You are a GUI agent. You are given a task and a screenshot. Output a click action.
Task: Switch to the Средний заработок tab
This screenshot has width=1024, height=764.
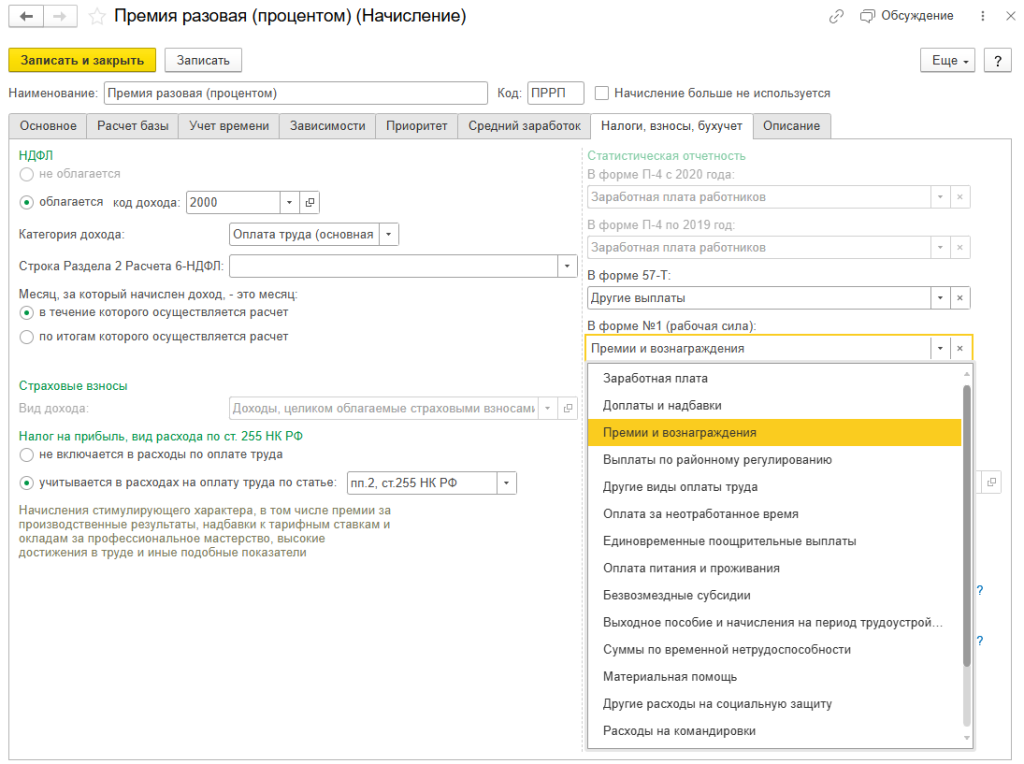point(524,126)
